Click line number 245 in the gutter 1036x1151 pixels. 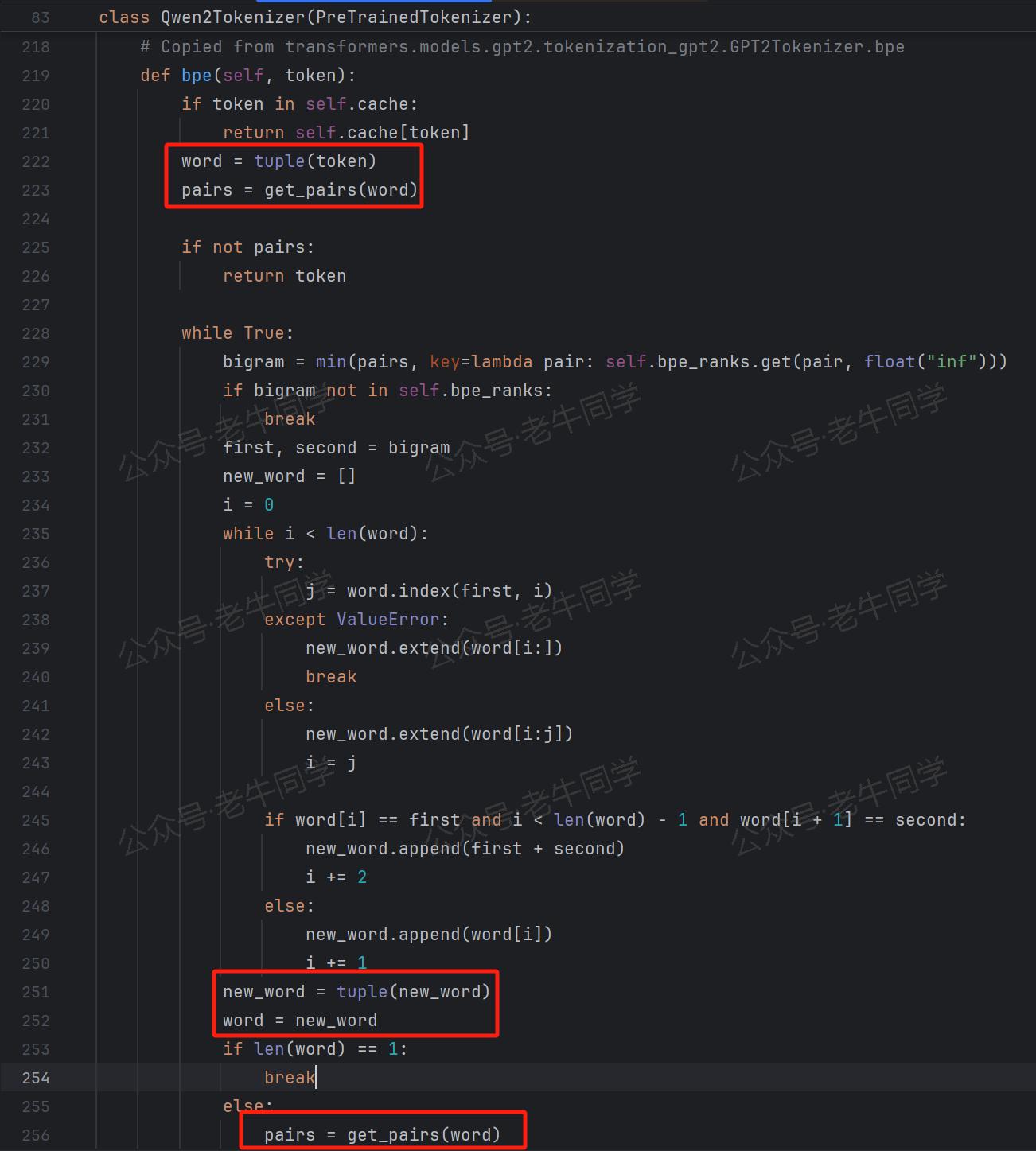36,820
